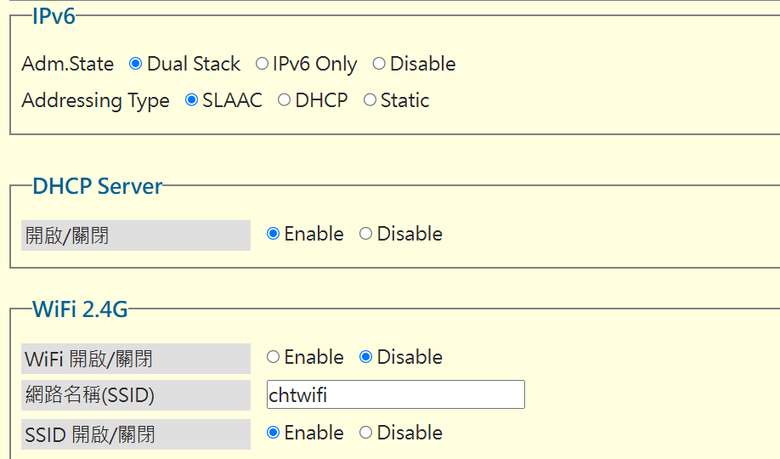This screenshot has width=780, height=459.
Task: Click the Dual Stack label text
Action: tap(194, 64)
